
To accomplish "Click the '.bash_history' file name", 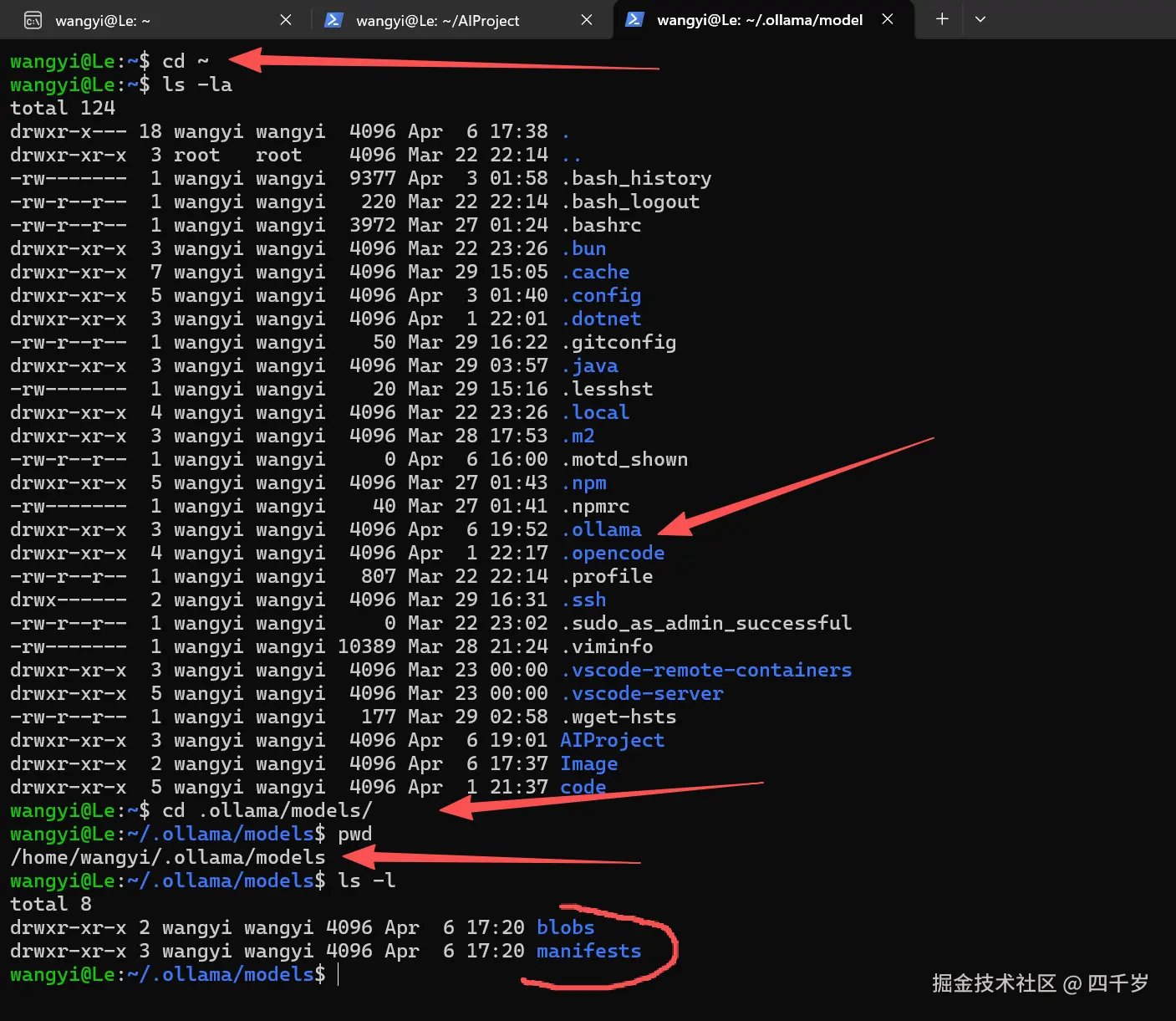I will point(636,178).
